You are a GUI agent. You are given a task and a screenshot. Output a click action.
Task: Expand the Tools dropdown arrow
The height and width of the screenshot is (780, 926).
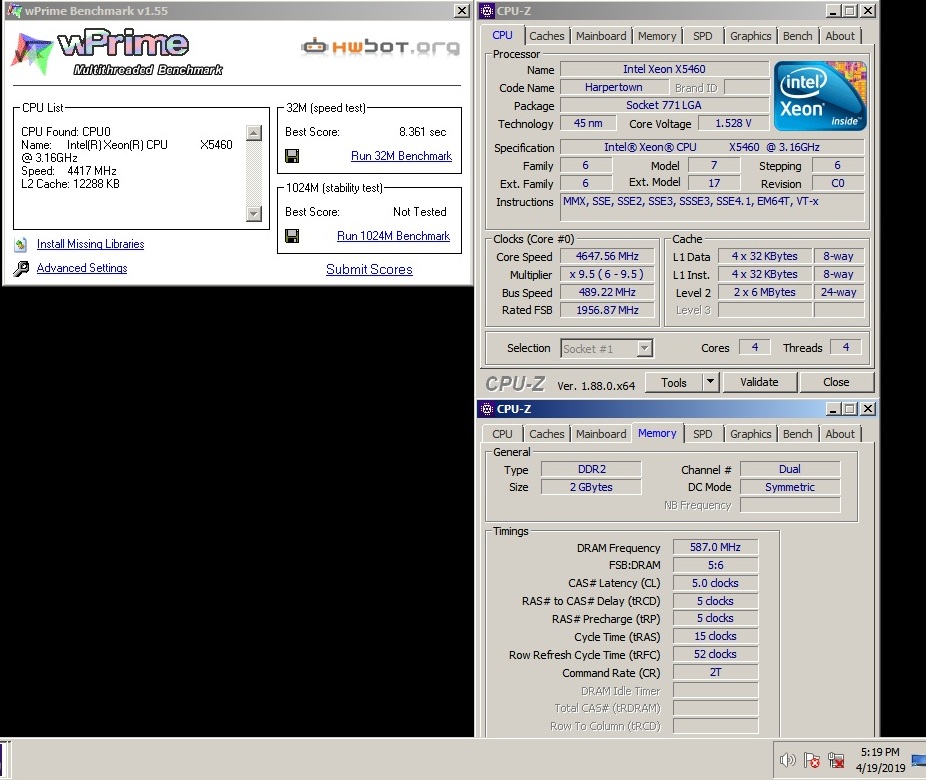pyautogui.click(x=710, y=382)
